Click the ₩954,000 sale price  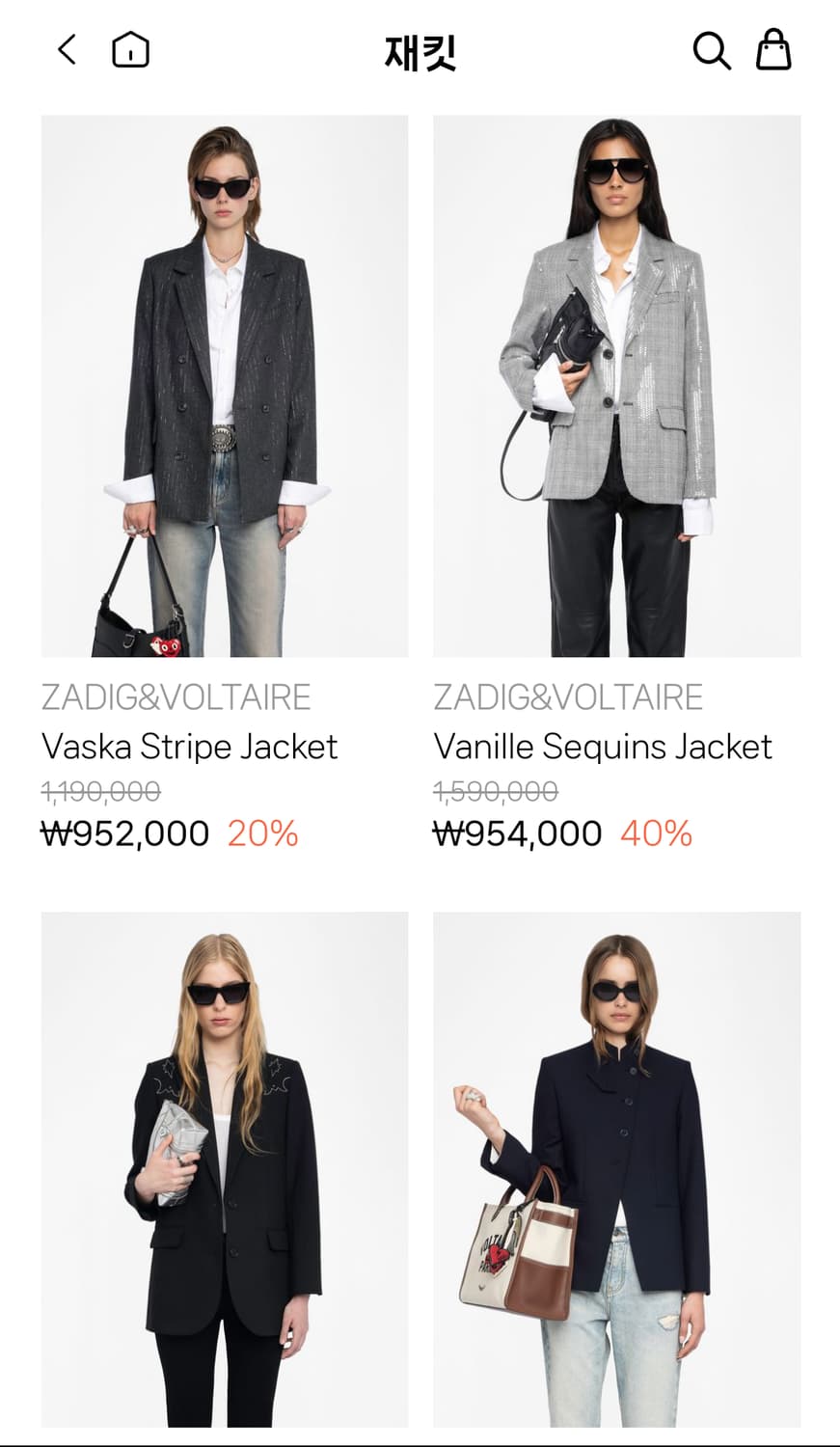coord(518,833)
